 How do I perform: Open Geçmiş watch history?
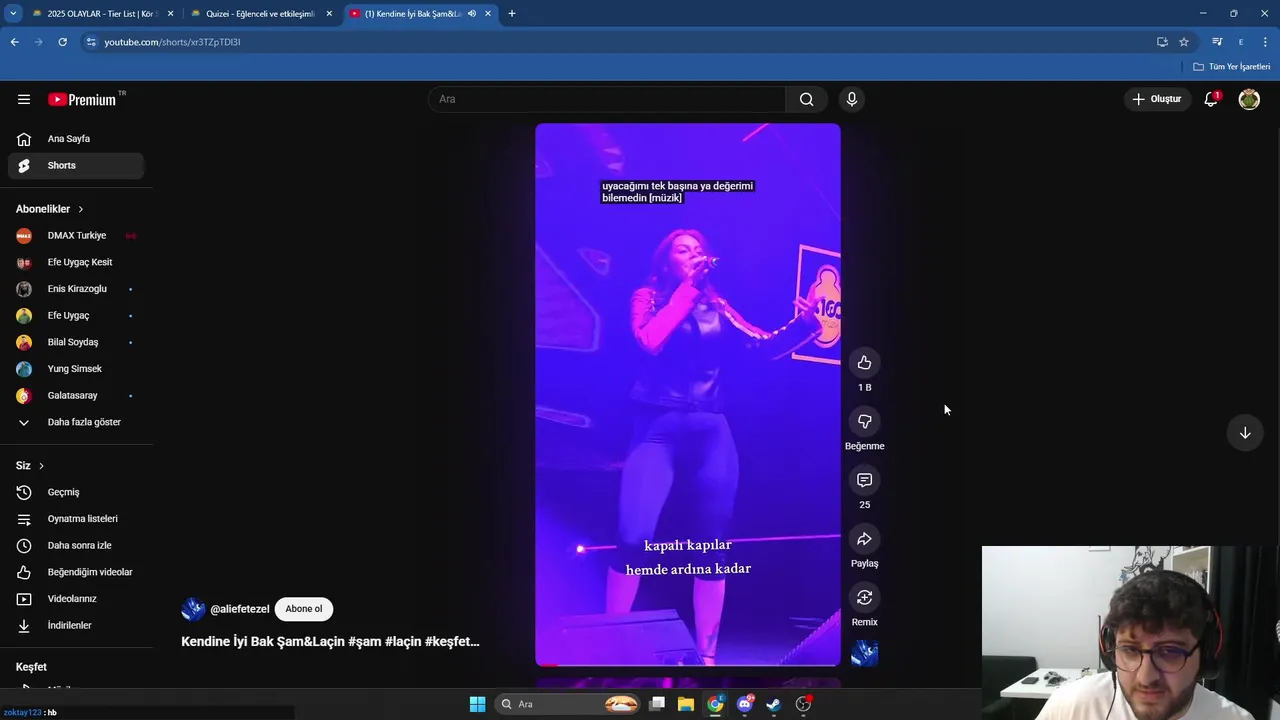click(x=76, y=492)
